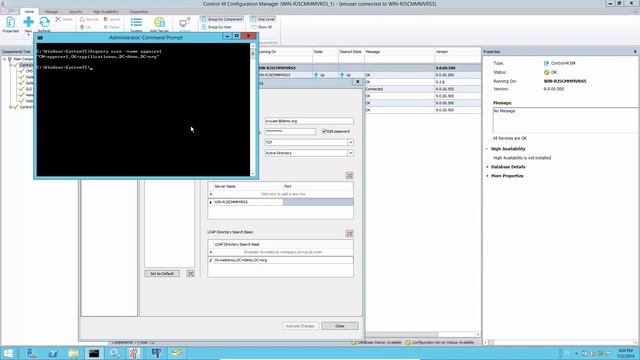Open the TCP protocol dropdown

click(350, 142)
